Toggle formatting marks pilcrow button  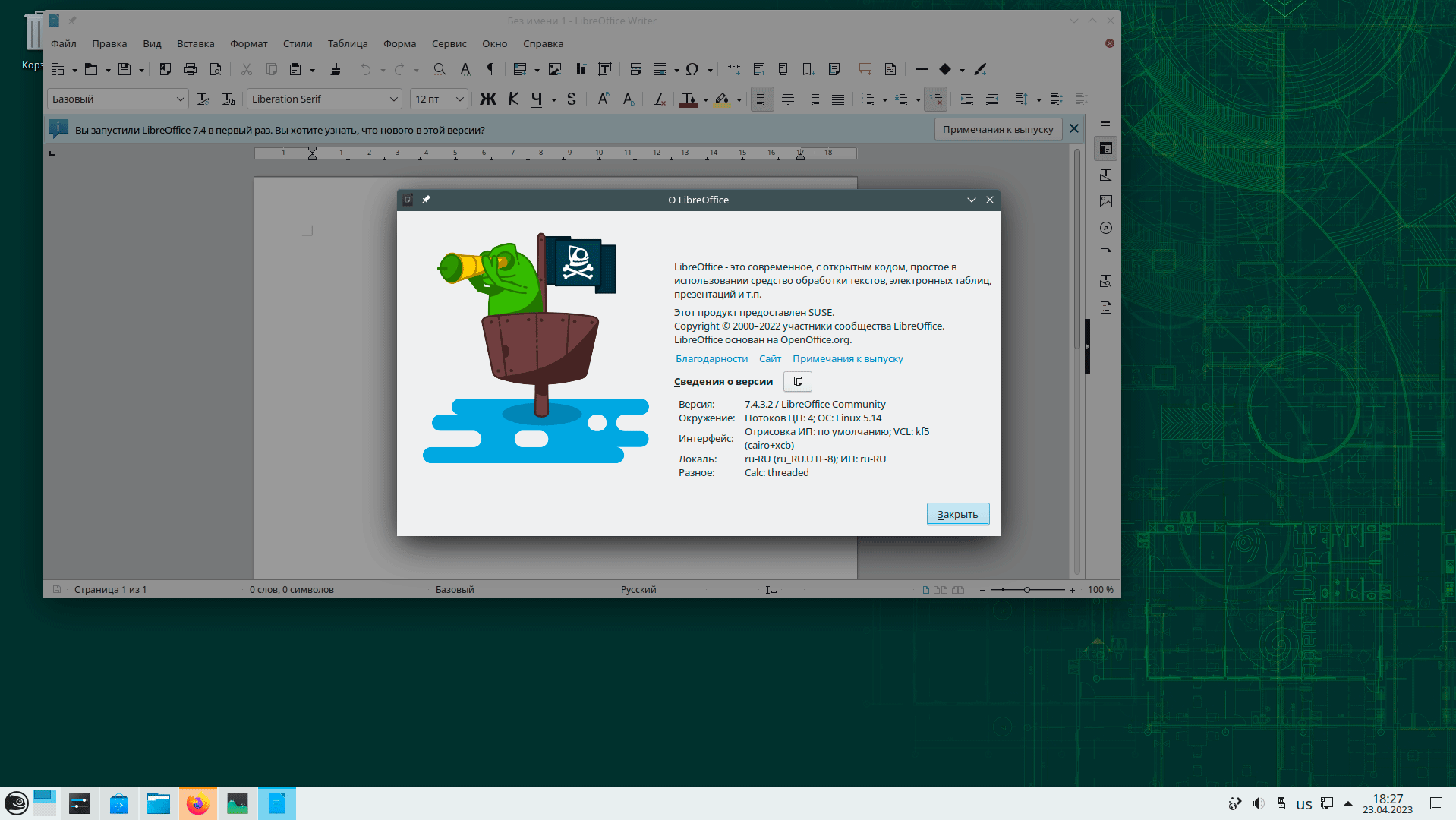tap(490, 69)
